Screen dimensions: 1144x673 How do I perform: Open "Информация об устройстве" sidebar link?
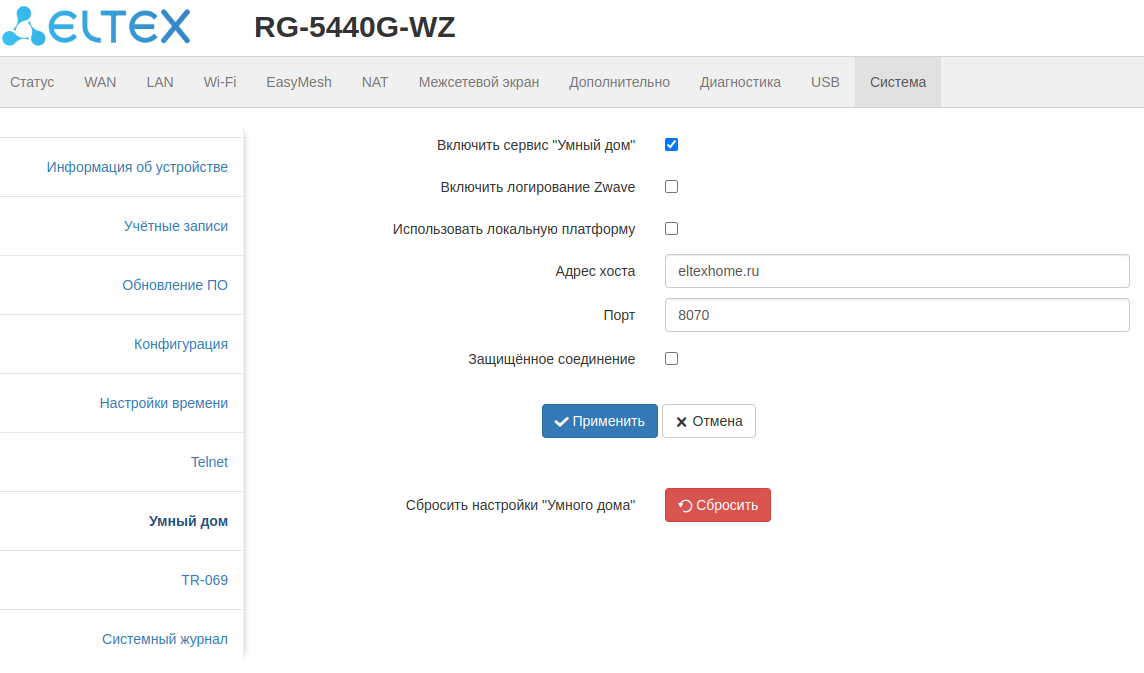coord(137,167)
